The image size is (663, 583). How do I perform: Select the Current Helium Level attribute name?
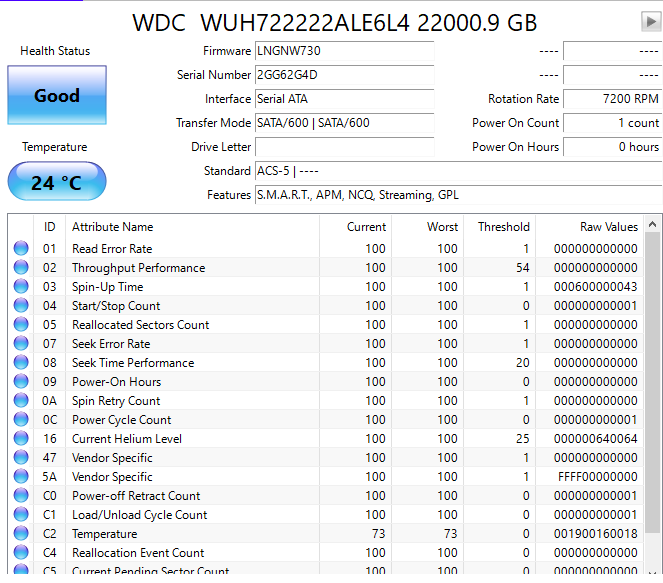point(126,439)
